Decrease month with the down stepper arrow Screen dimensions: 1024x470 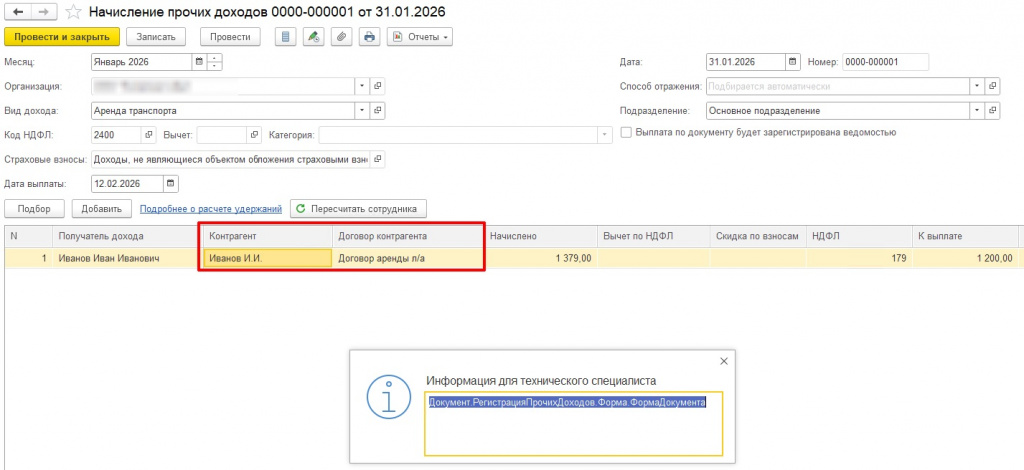click(214, 66)
